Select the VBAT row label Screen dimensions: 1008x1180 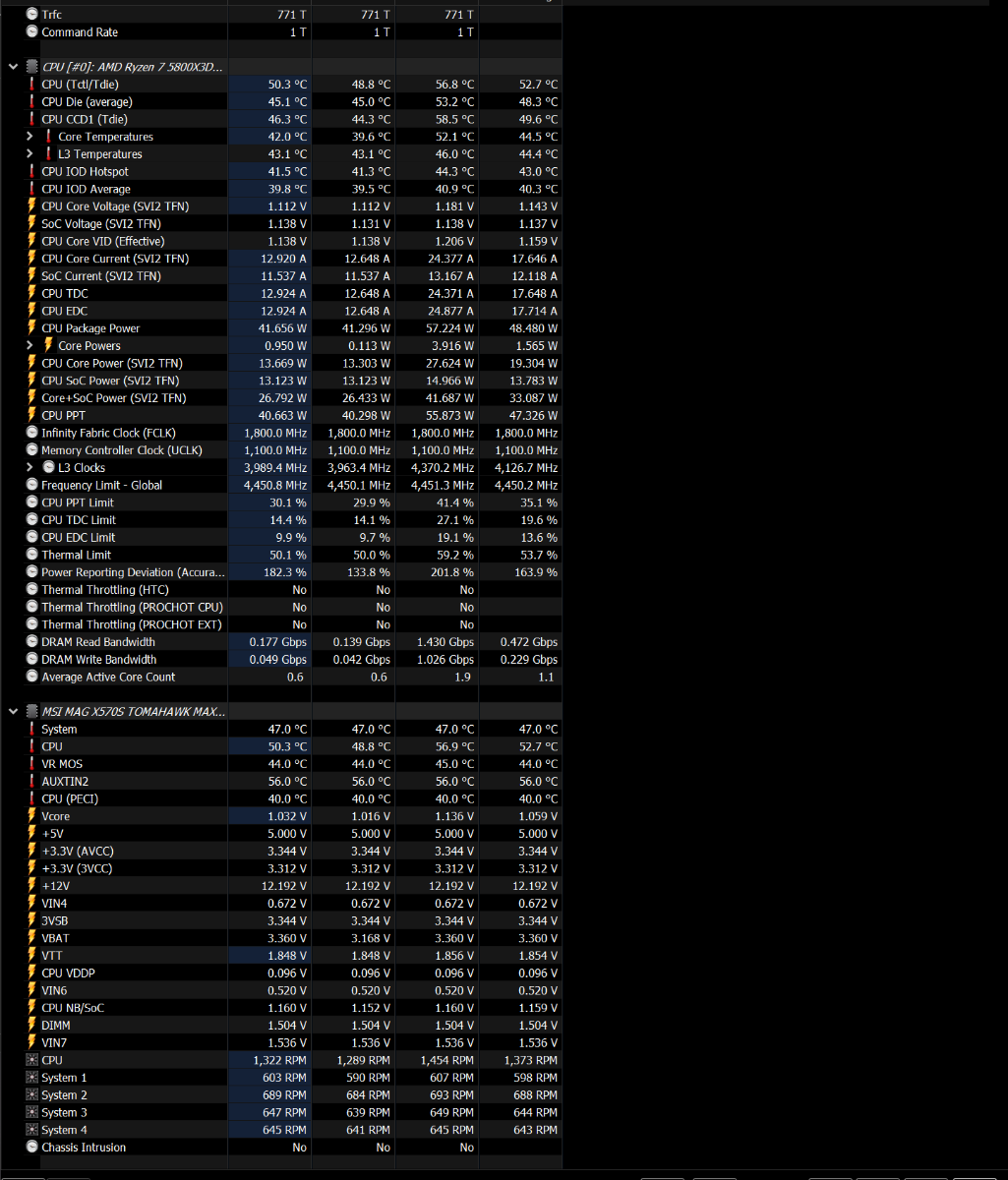[55, 938]
